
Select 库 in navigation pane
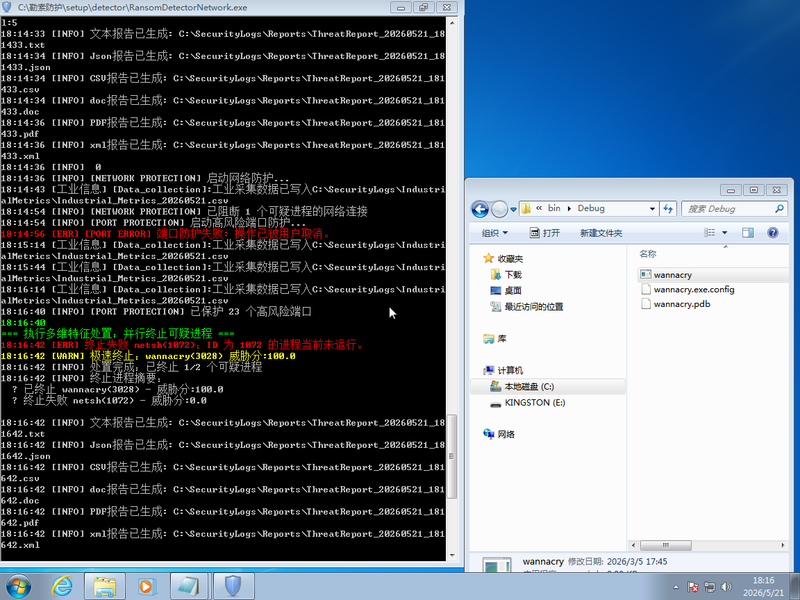495,338
